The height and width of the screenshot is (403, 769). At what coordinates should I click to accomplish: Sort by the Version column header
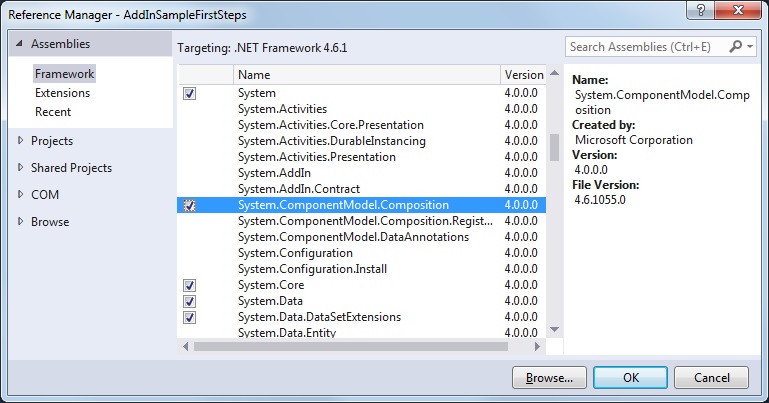(523, 75)
